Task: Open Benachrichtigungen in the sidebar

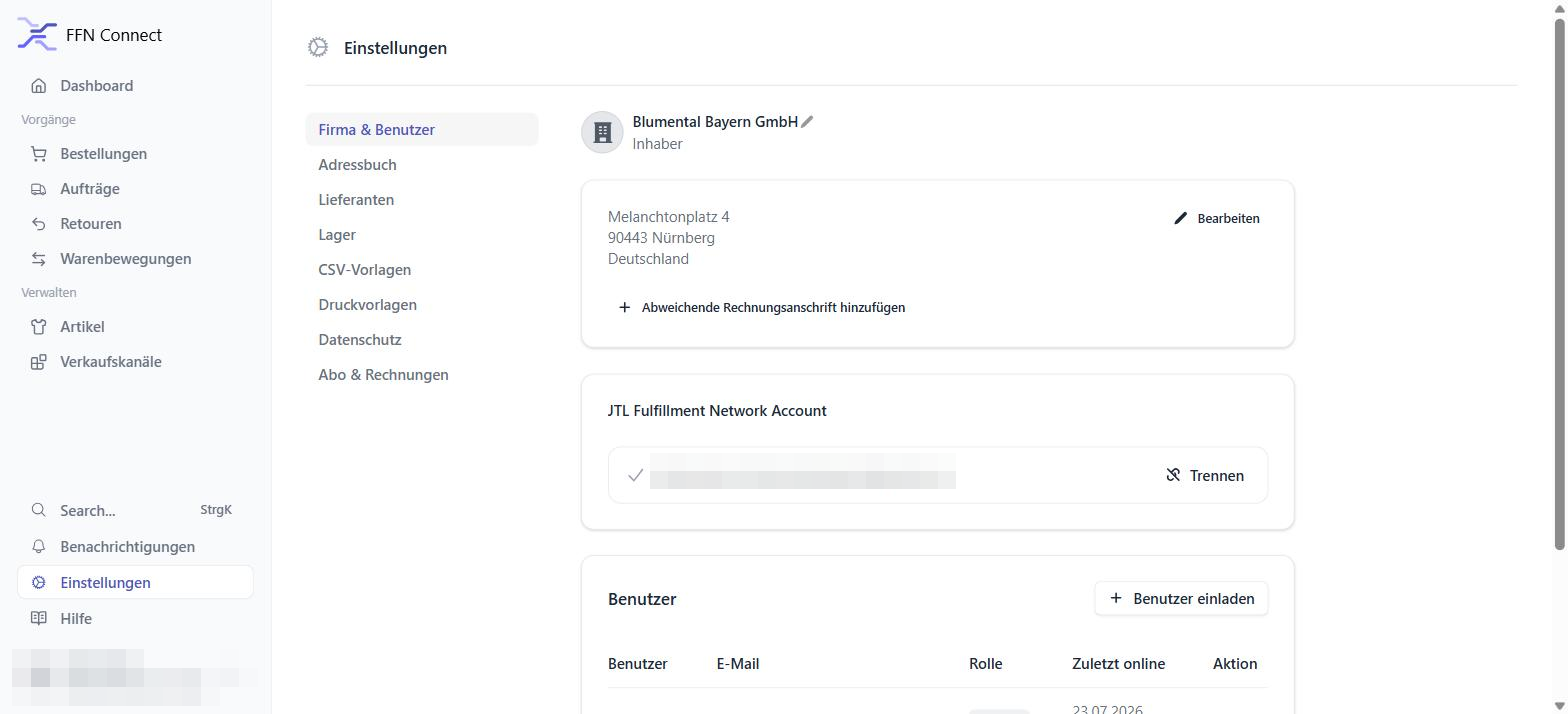Action: 135,546
